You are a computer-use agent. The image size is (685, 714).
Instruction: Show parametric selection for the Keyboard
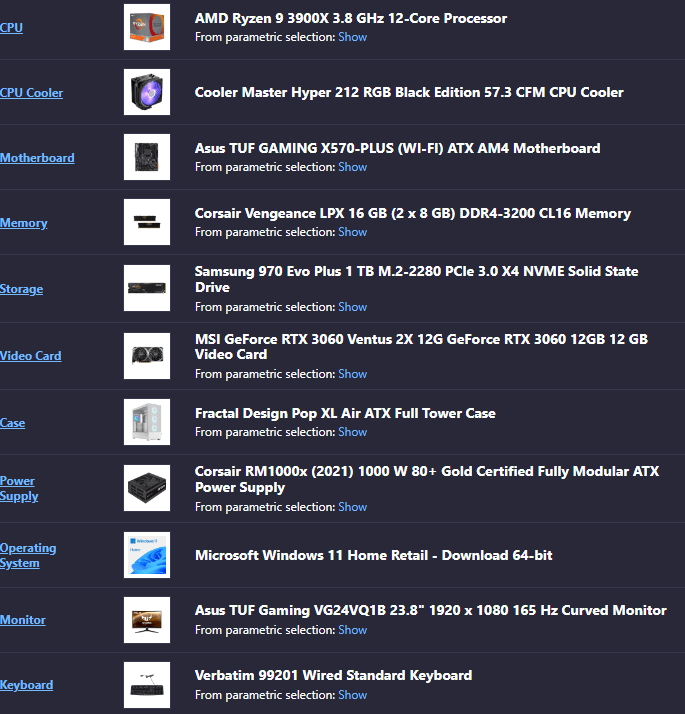click(x=353, y=695)
